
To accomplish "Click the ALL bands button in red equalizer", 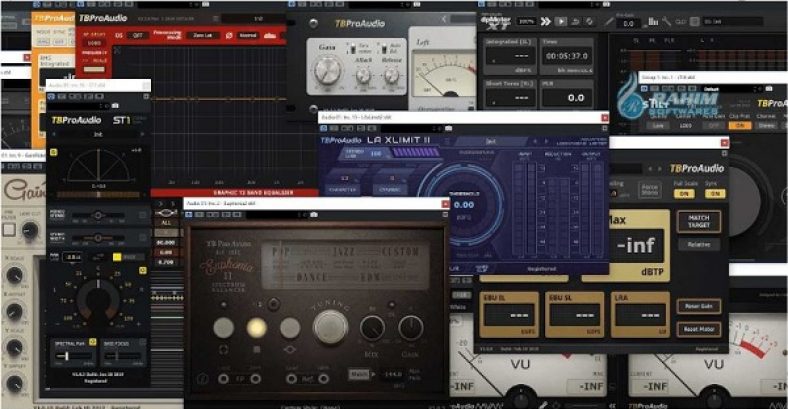I will click(x=166, y=223).
